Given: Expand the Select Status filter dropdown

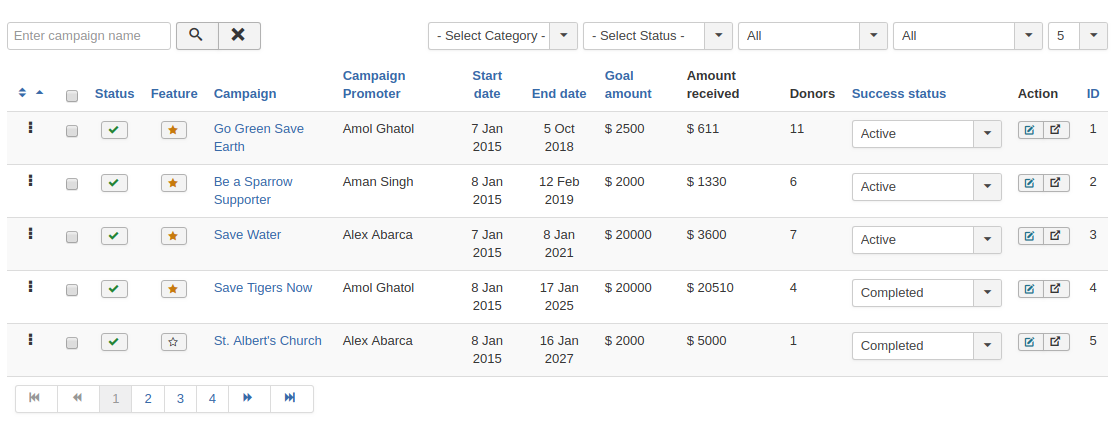Looking at the screenshot, I should click(657, 36).
